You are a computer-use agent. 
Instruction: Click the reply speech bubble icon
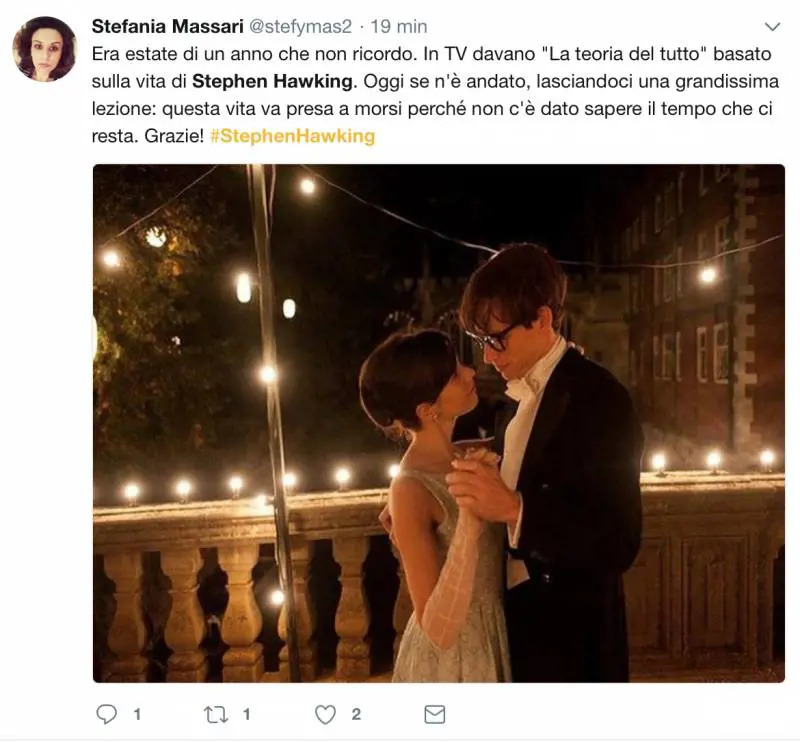pyautogui.click(x=107, y=714)
